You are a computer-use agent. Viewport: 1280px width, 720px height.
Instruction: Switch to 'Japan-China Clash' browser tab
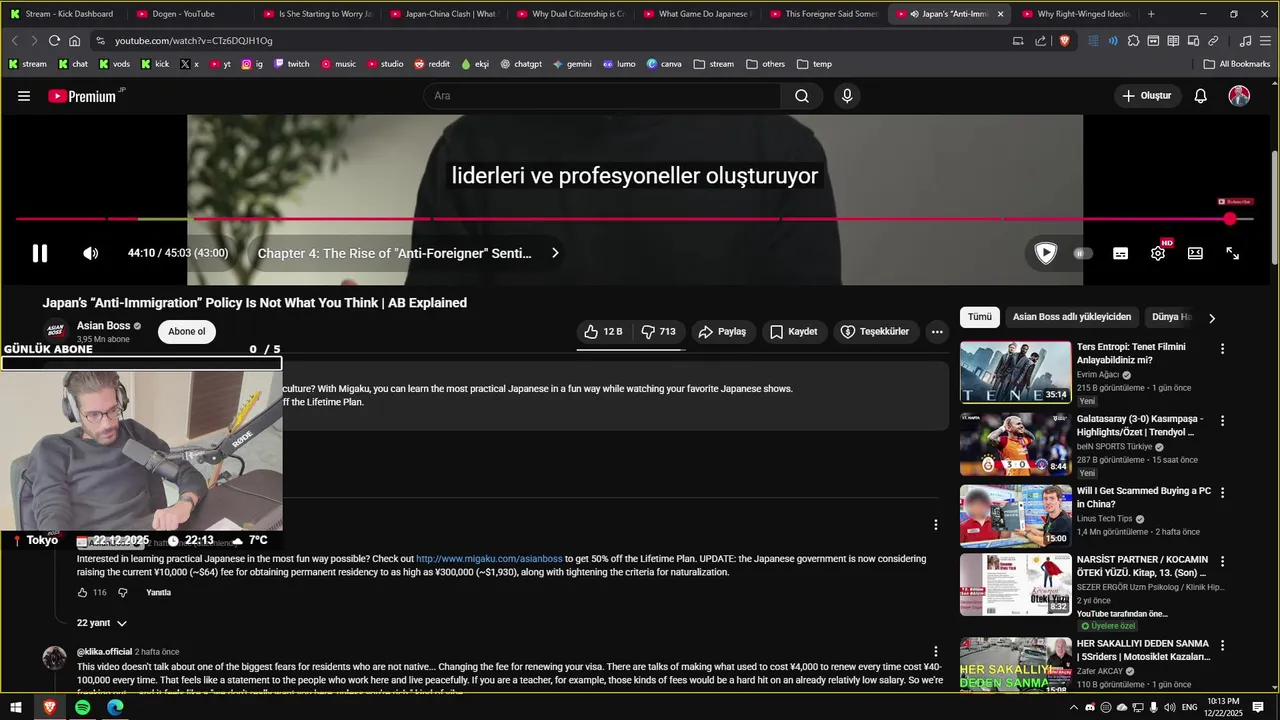pos(444,14)
